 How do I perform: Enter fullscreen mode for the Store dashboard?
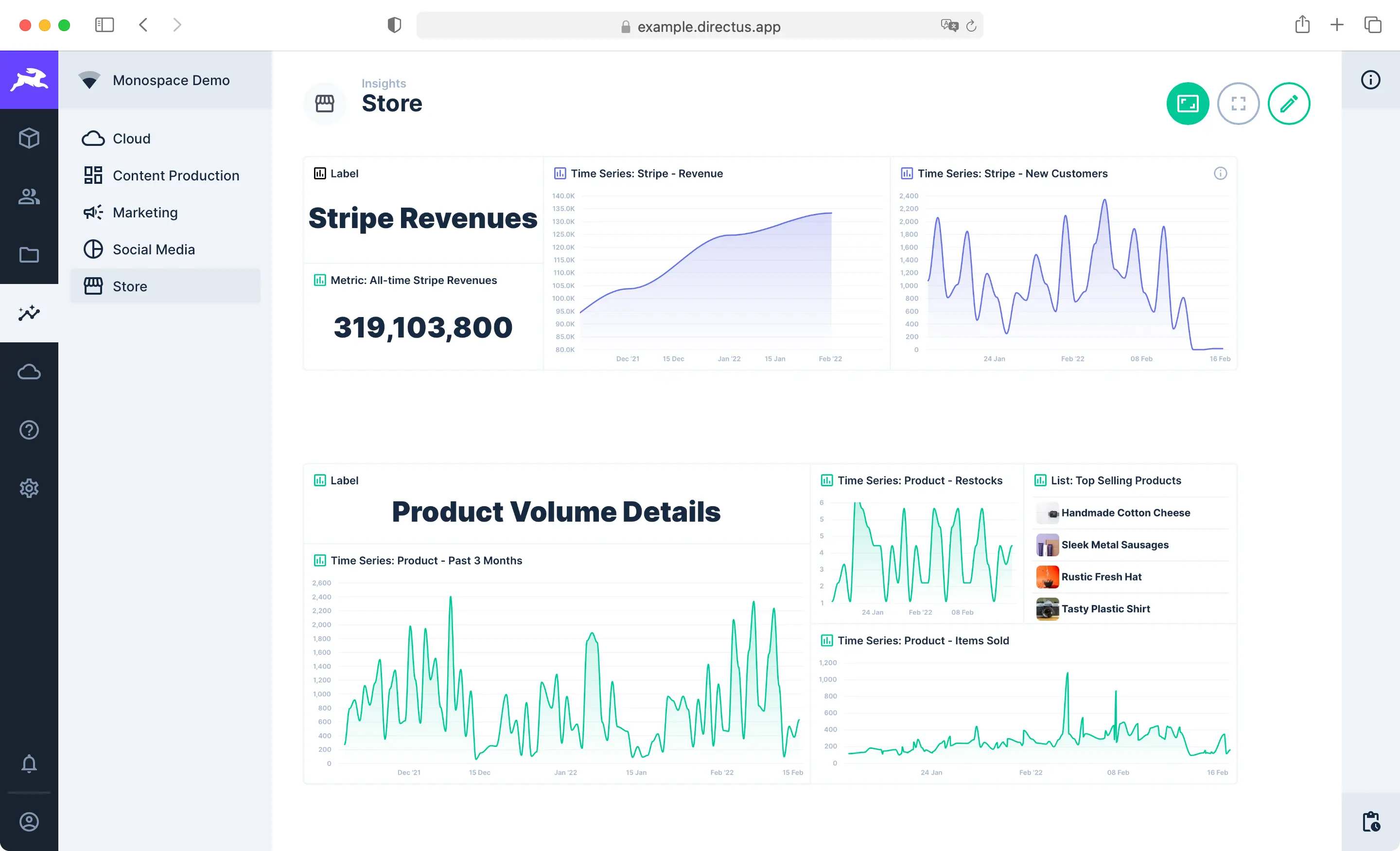coord(1239,104)
